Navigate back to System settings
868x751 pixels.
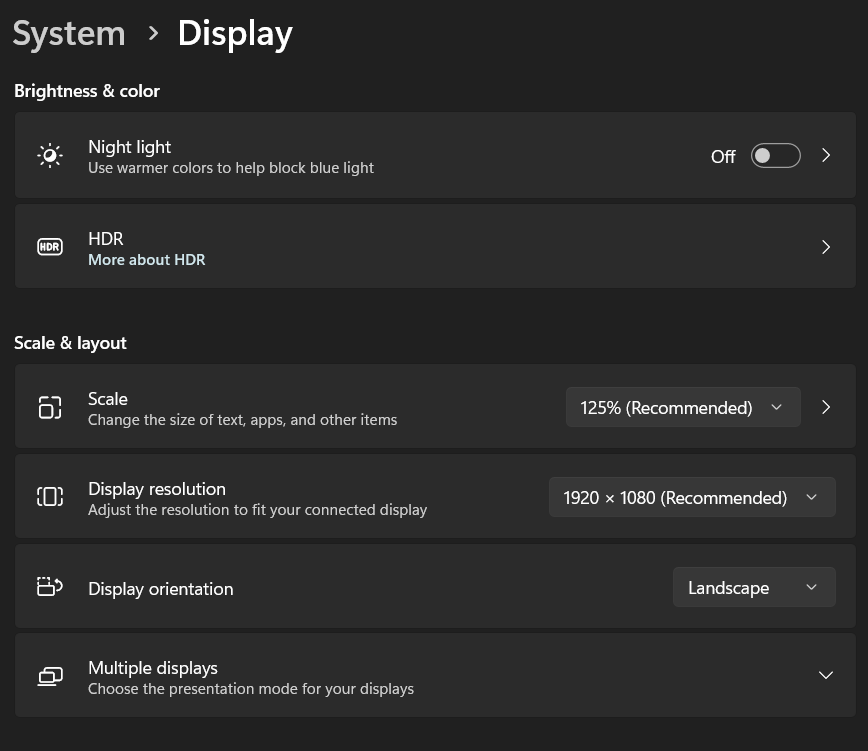(68, 33)
